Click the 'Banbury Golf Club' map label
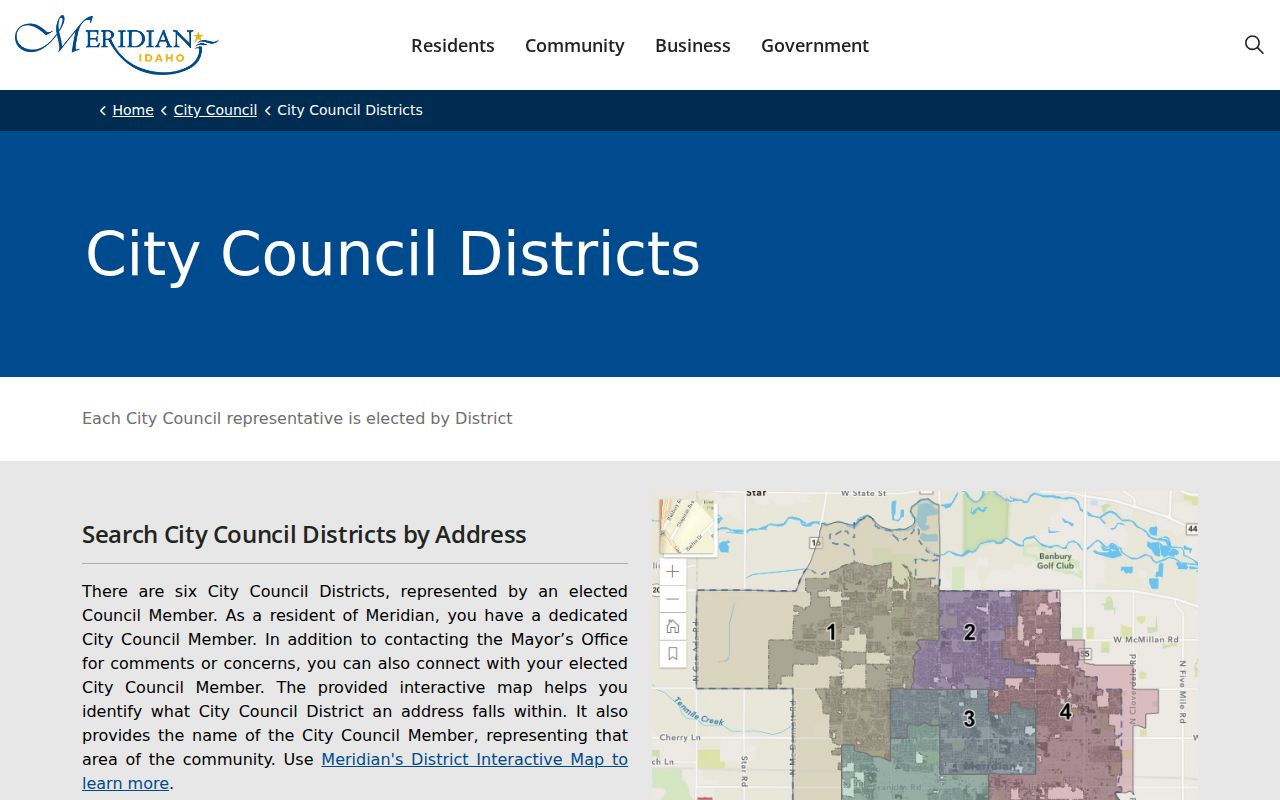The width and height of the screenshot is (1280, 800). click(x=1055, y=561)
